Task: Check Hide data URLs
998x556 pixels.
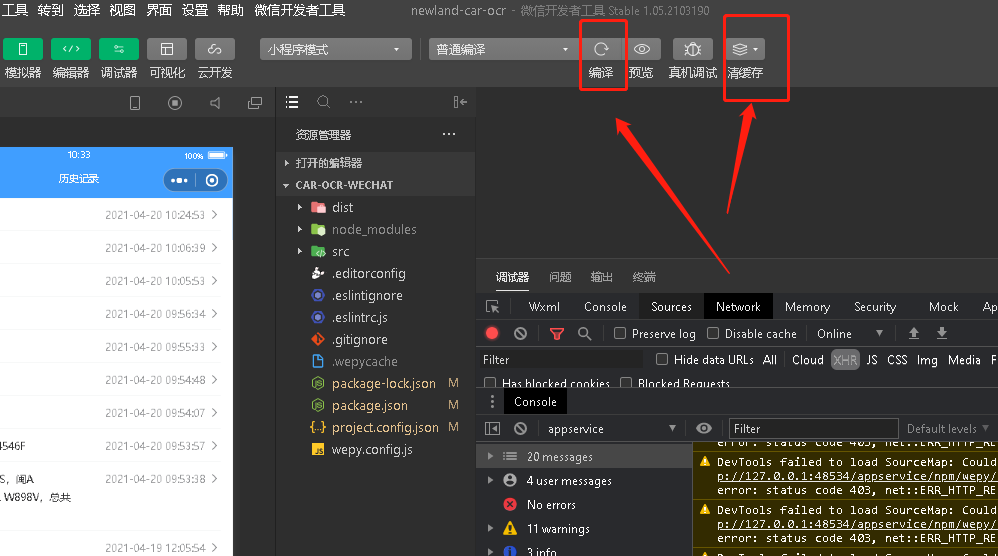Action: coord(662,359)
